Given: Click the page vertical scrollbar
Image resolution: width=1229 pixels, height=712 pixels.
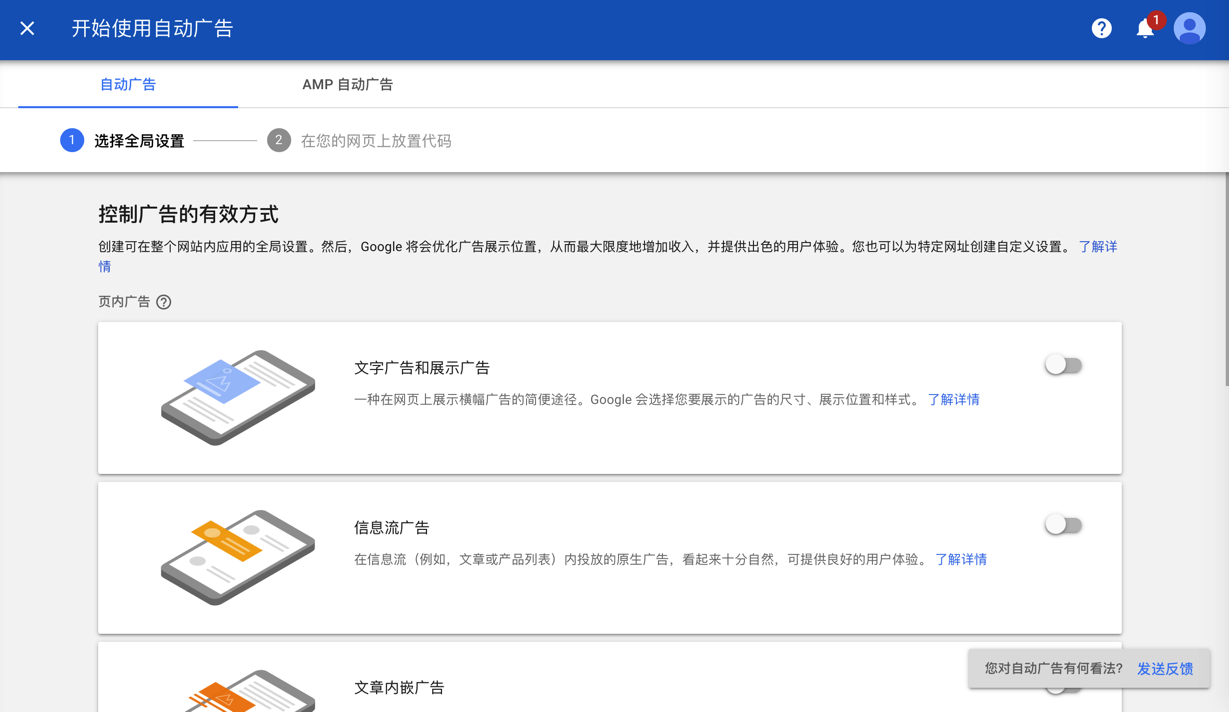Looking at the screenshot, I should tap(1225, 280).
